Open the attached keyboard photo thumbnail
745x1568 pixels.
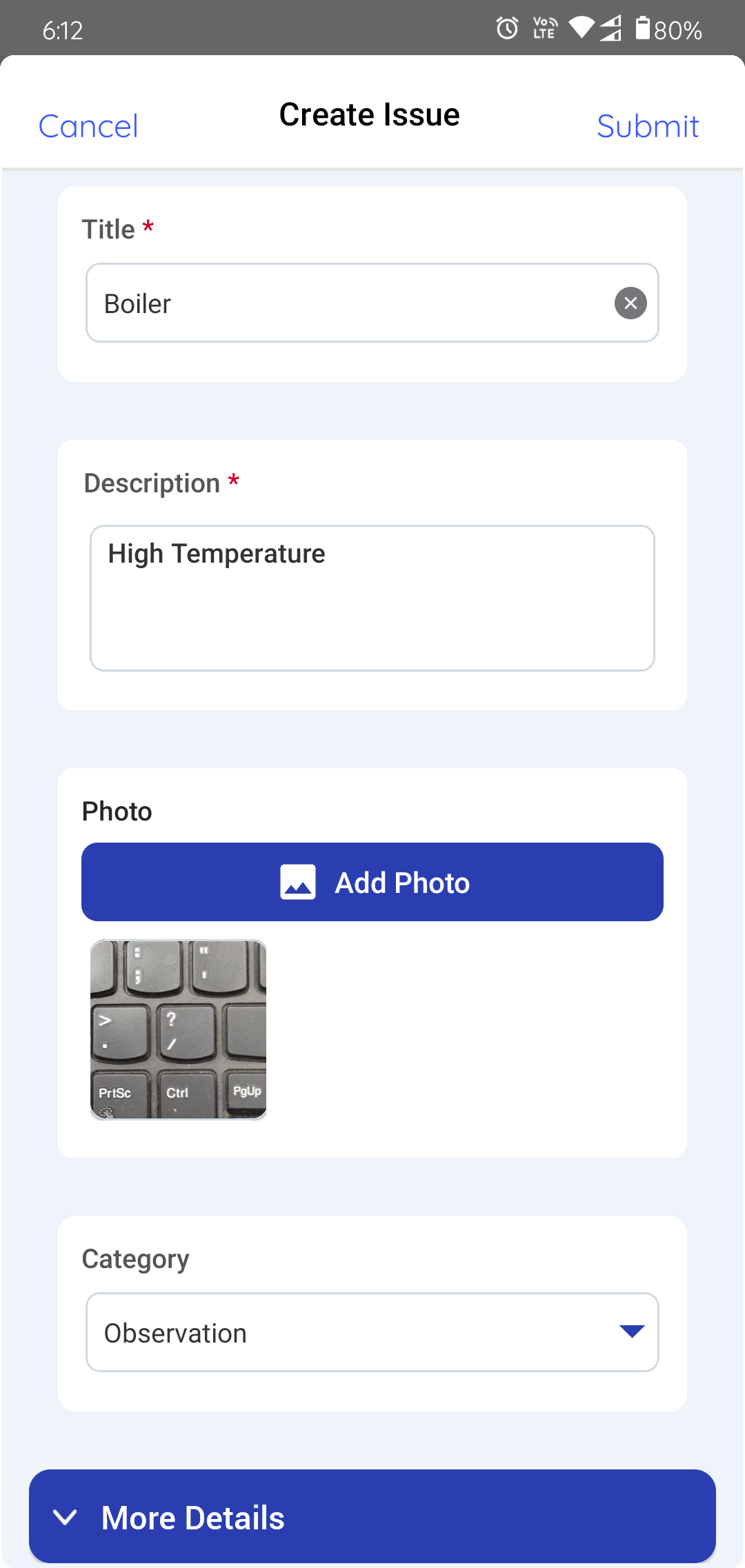click(178, 1029)
